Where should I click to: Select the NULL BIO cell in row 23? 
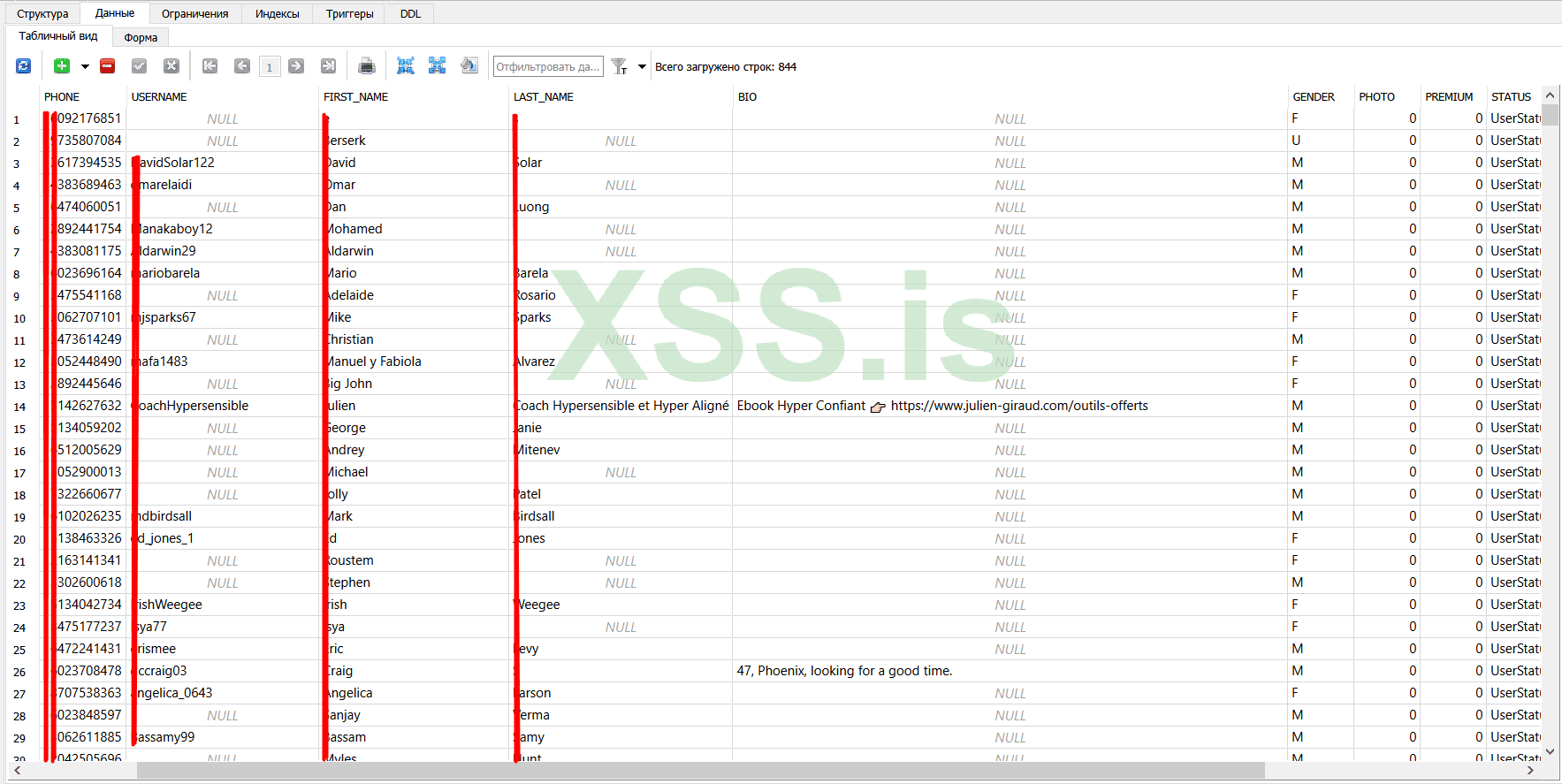[x=1010, y=605]
